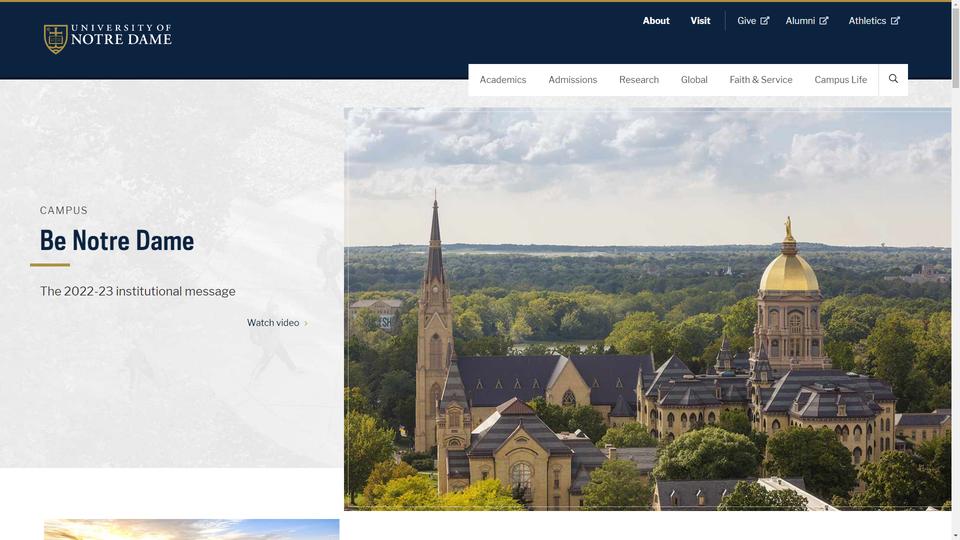Click the external-link icon beside Athletics

coord(895,21)
